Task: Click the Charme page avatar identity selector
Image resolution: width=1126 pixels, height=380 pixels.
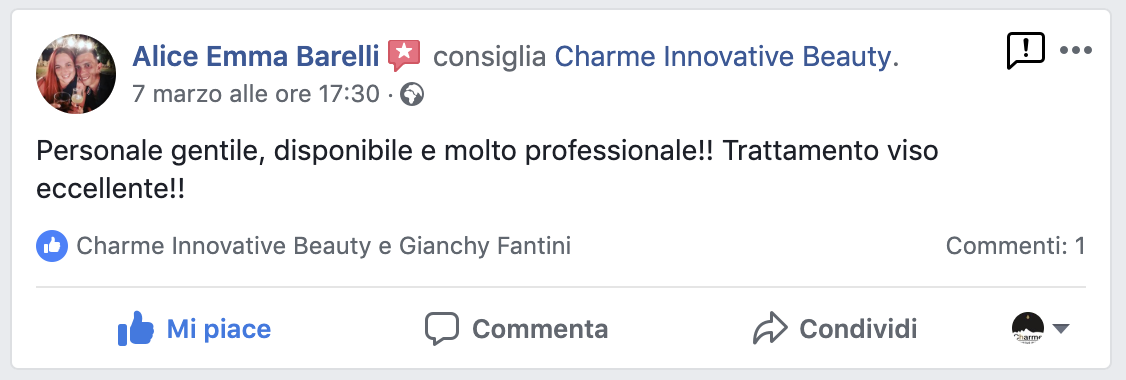Action: click(1028, 328)
